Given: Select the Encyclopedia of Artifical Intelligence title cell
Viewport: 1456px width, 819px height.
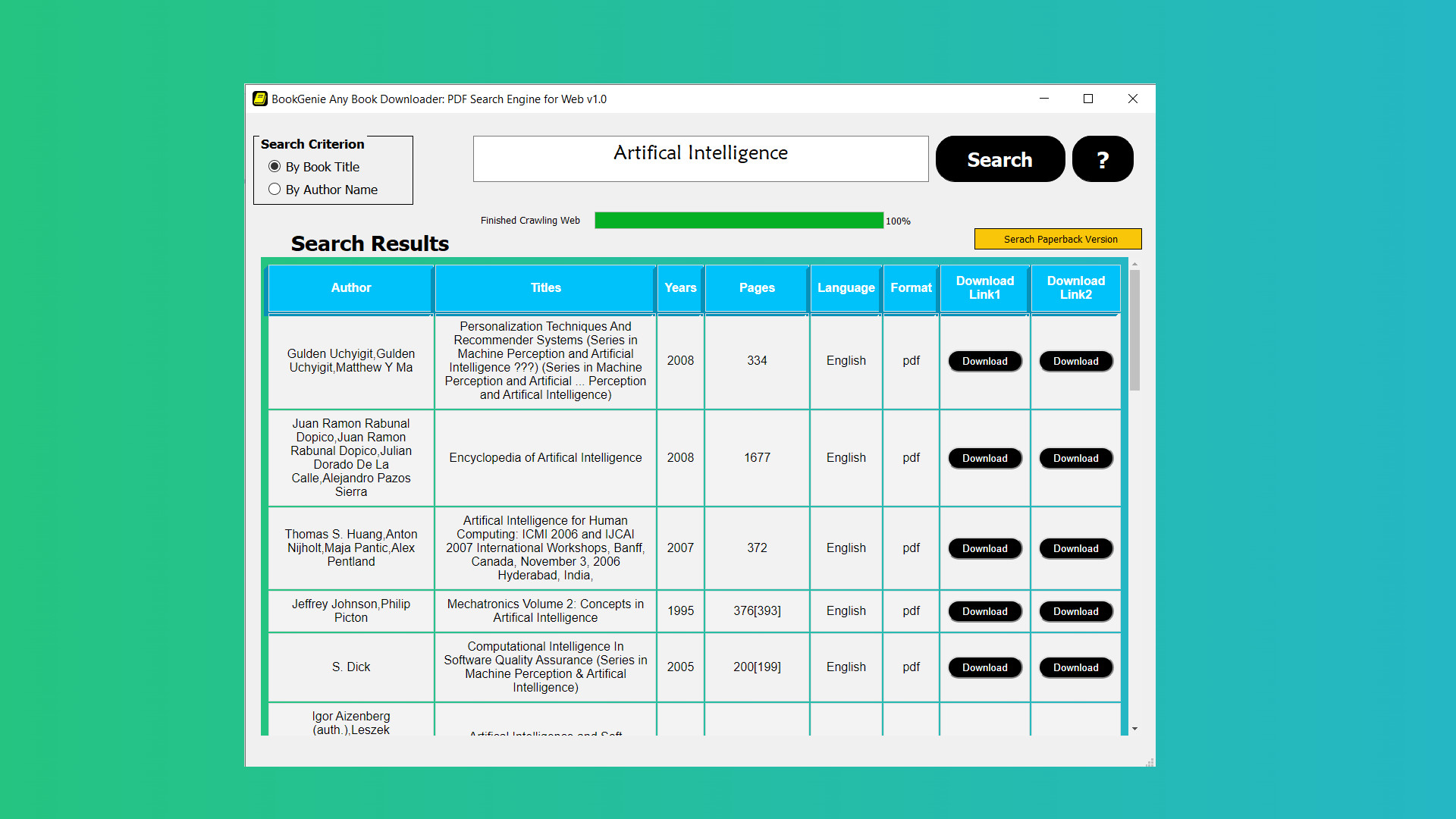Looking at the screenshot, I should click(x=545, y=458).
